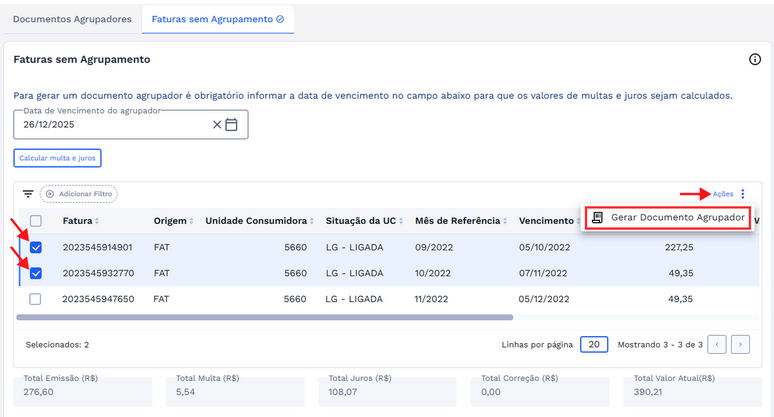This screenshot has height=417, width=774.
Task: Go to previous page arrow
Action: [717, 344]
